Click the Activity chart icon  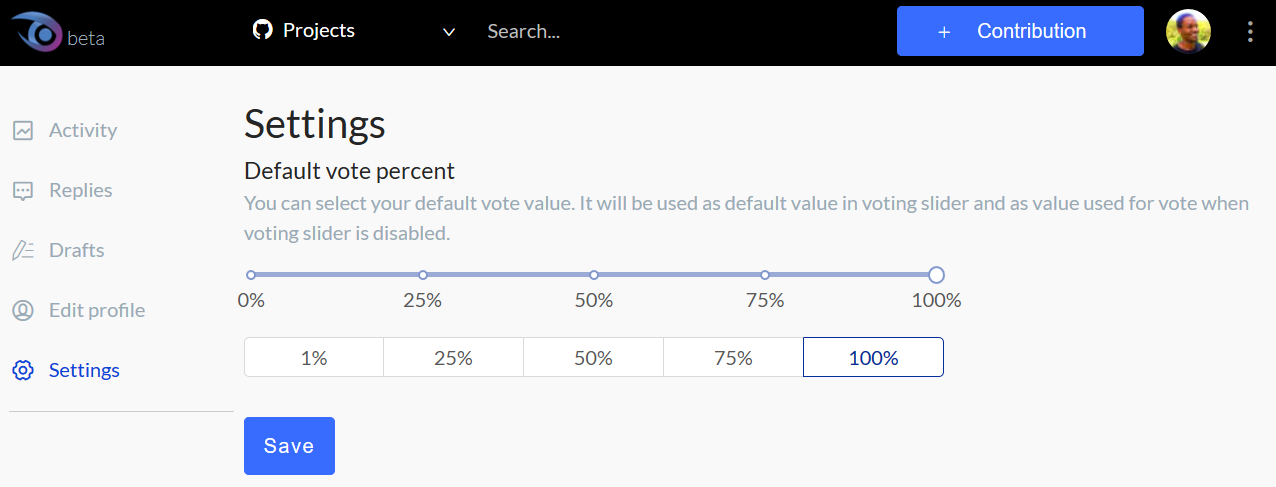[23, 130]
